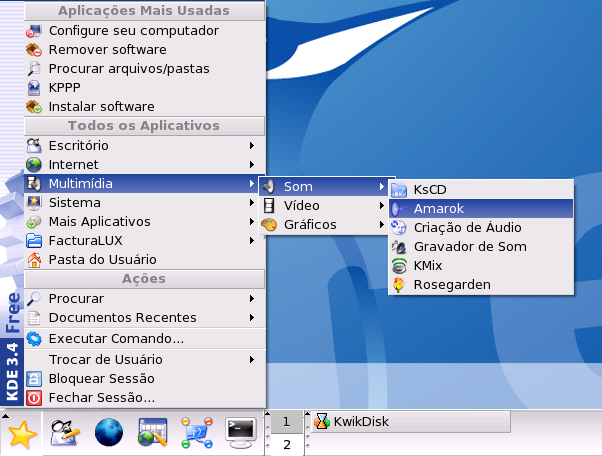Click the Amarok application icon
Image resolution: width=602 pixels, height=456 pixels.
(x=399, y=209)
